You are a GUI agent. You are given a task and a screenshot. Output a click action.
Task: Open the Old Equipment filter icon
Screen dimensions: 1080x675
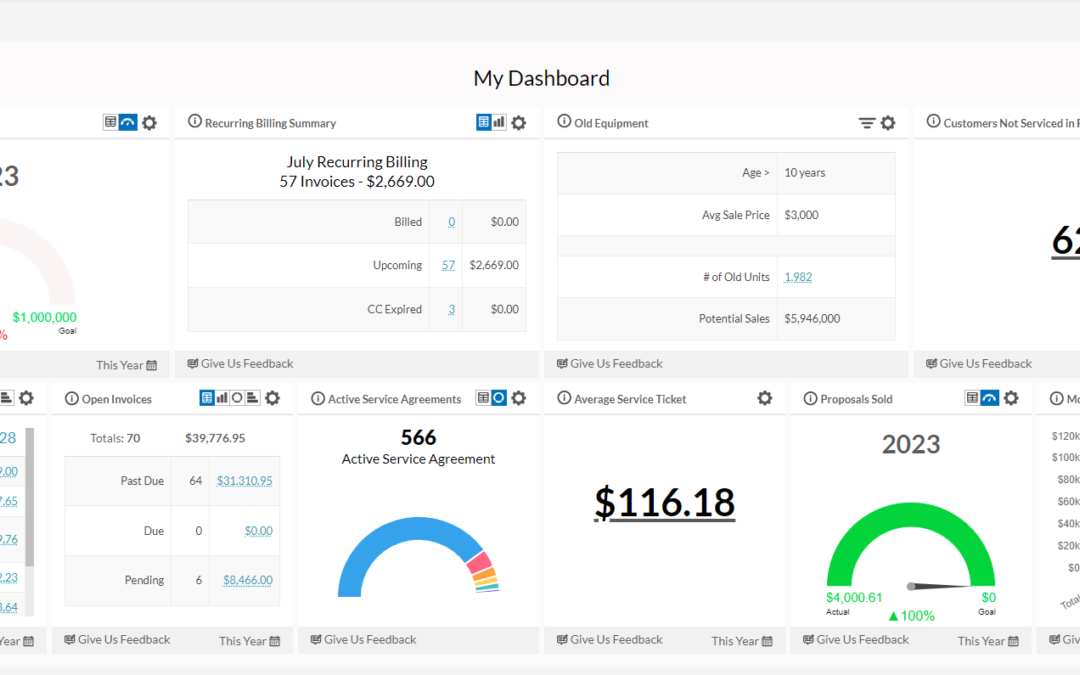click(866, 122)
